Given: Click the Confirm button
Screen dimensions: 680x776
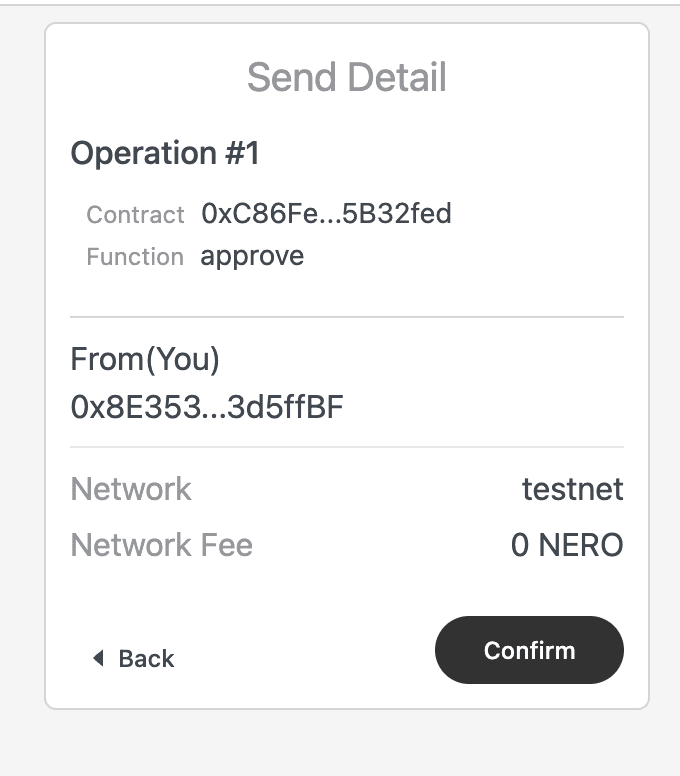Looking at the screenshot, I should [529, 650].
